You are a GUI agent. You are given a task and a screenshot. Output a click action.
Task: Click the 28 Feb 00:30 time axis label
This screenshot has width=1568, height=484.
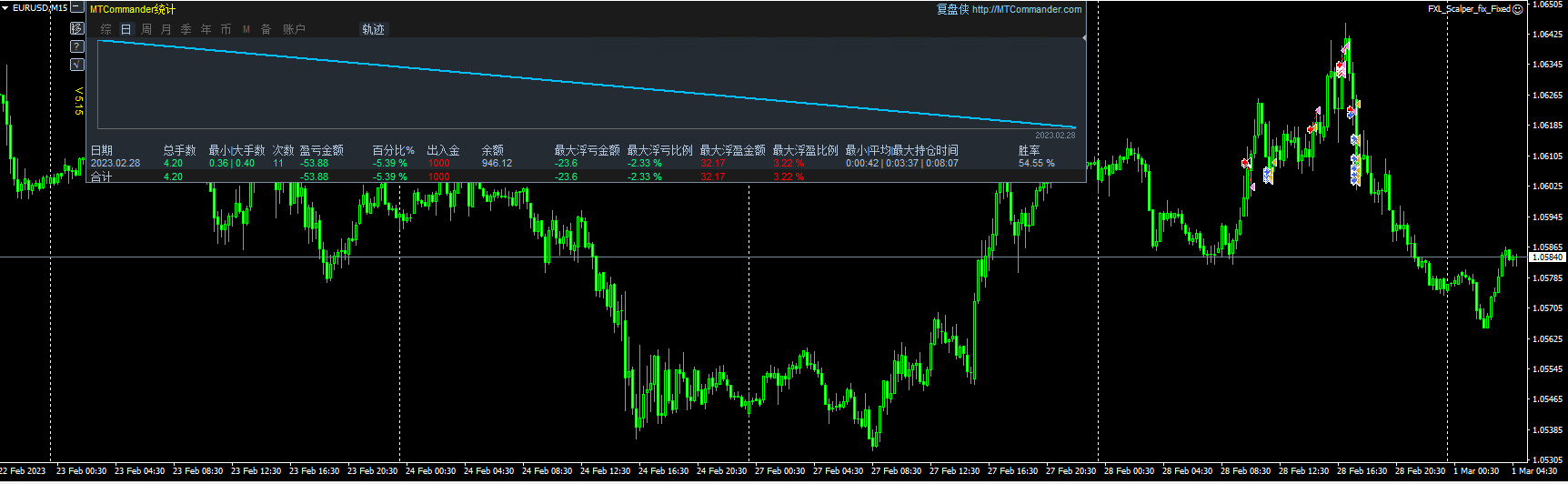(x=1129, y=471)
